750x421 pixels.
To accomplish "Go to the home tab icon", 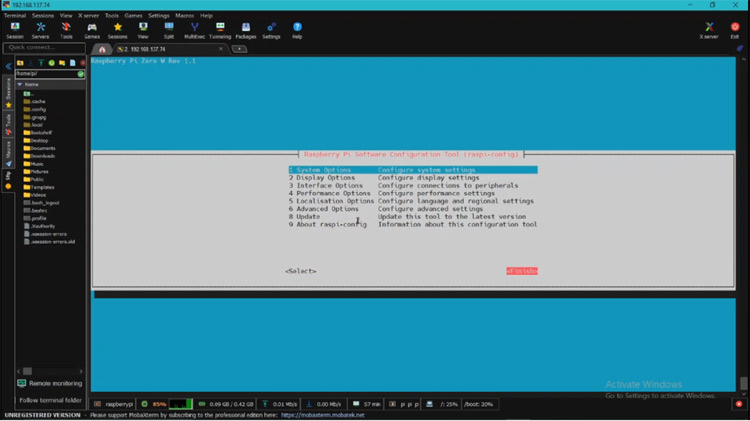I will [102, 49].
